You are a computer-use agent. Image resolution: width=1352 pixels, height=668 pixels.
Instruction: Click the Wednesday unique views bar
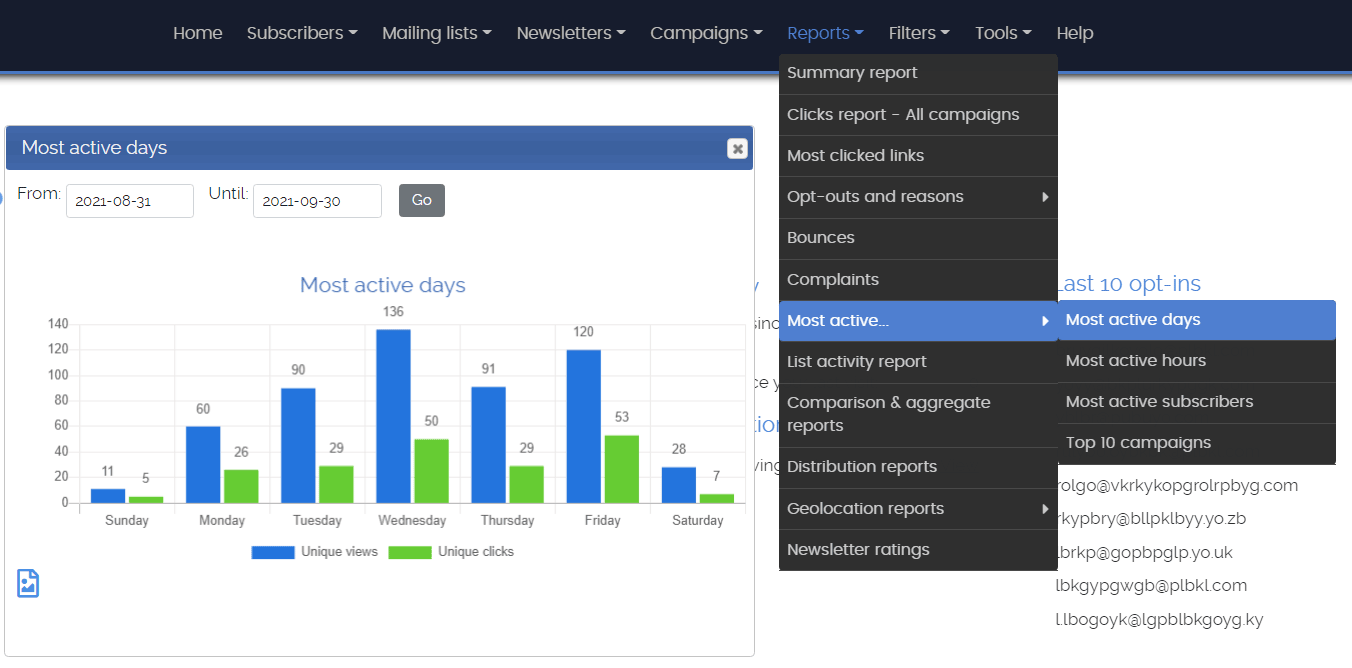(x=393, y=416)
